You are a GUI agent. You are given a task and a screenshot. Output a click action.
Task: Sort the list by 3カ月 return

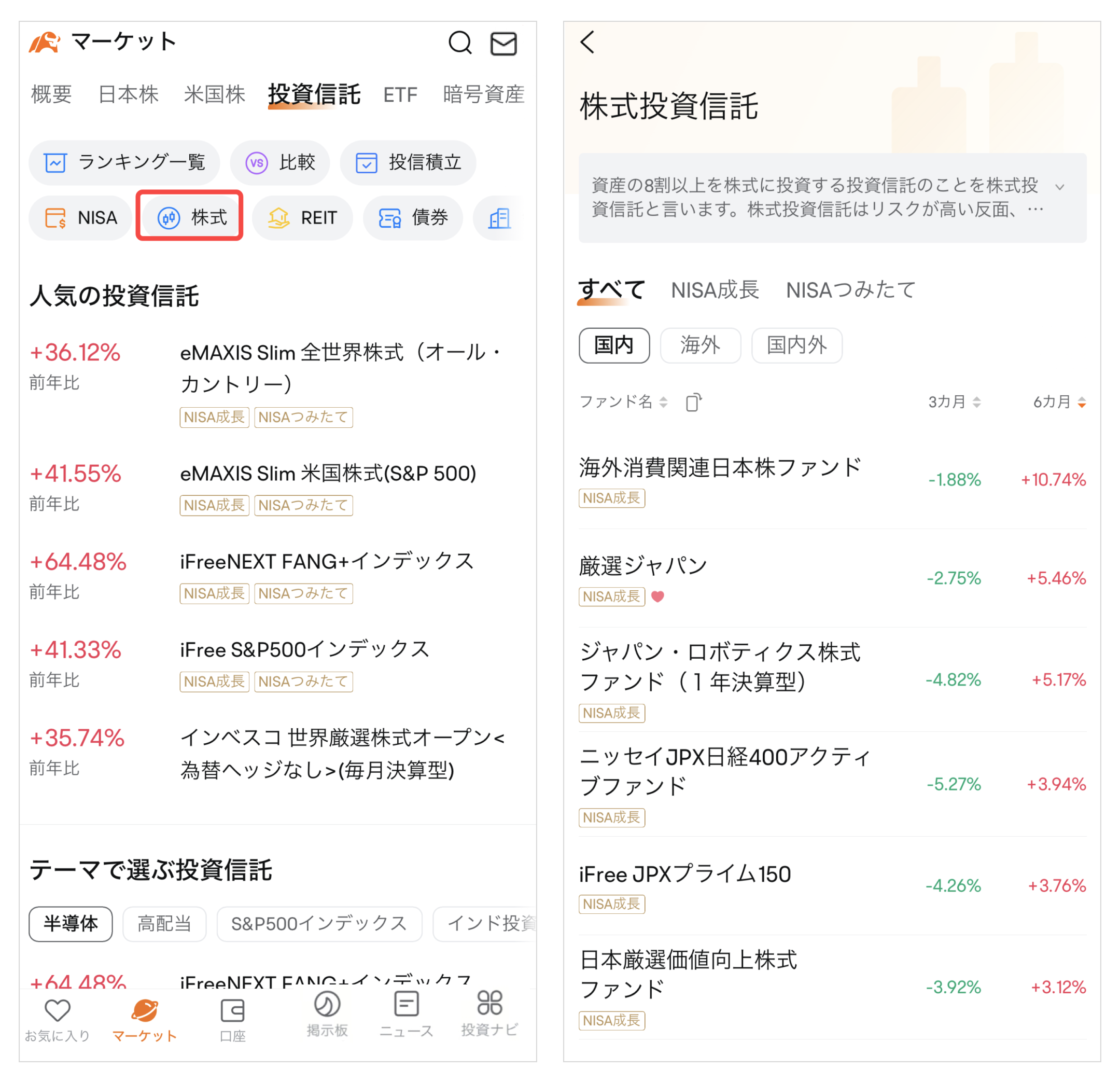tap(954, 402)
